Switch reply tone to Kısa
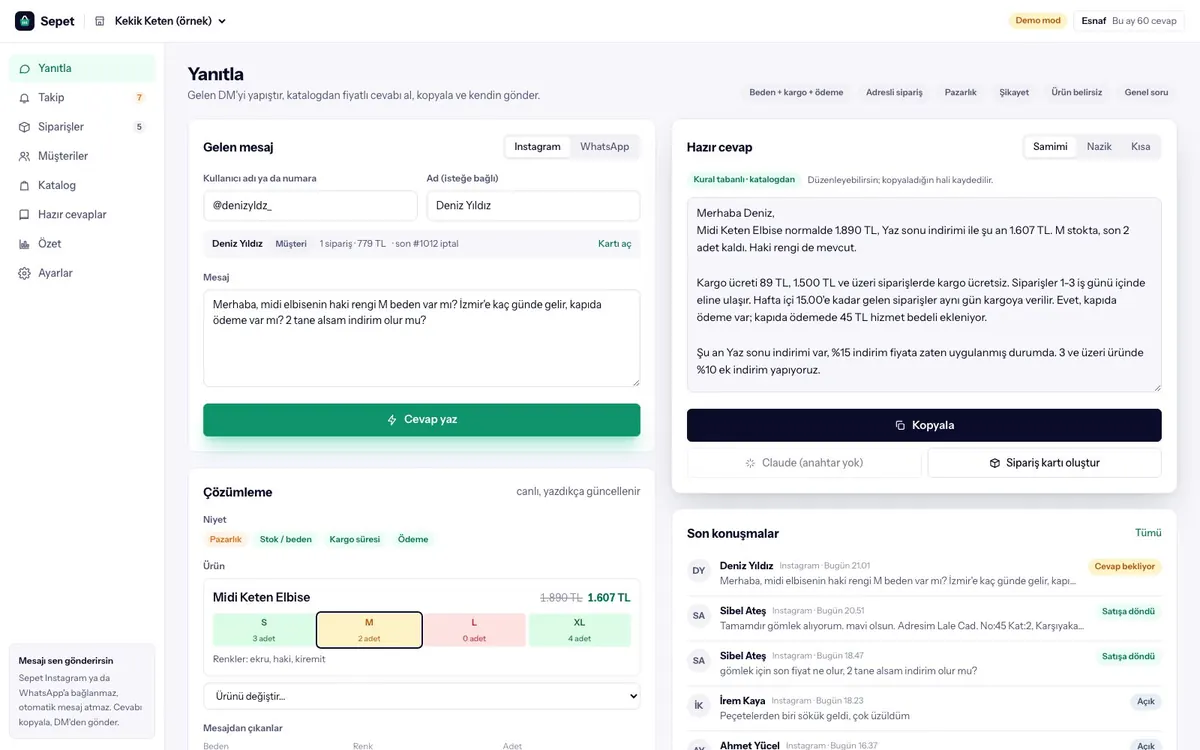Viewport: 1200px width, 750px height. coord(1140,147)
